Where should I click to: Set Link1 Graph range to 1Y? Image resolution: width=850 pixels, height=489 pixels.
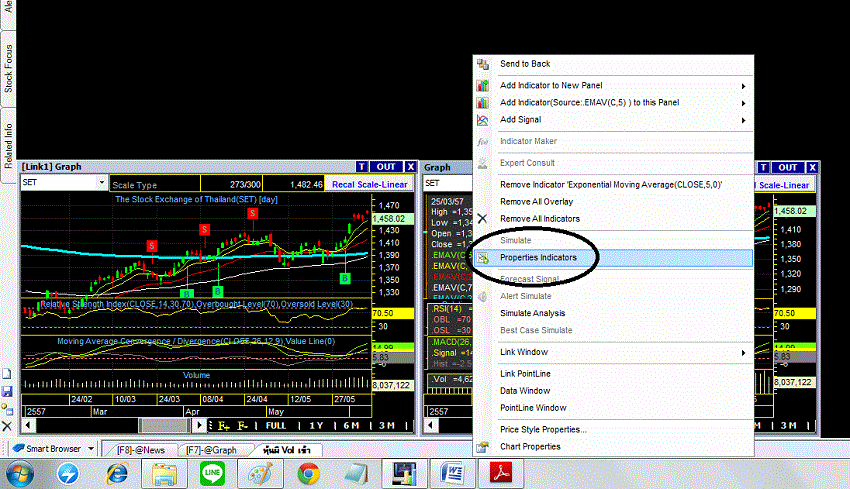click(x=316, y=426)
